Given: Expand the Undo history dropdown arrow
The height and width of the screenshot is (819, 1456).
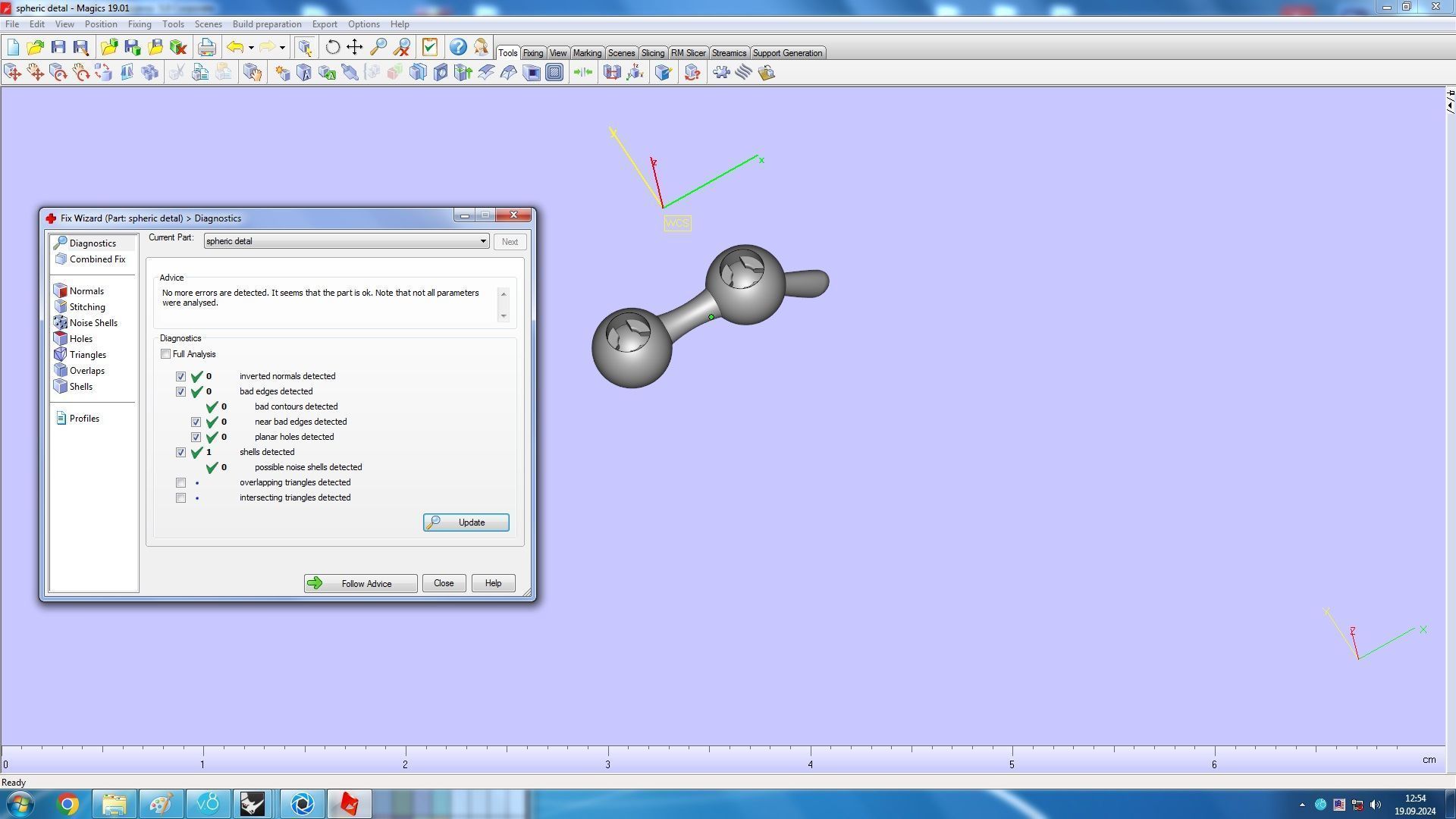Looking at the screenshot, I should [x=251, y=48].
